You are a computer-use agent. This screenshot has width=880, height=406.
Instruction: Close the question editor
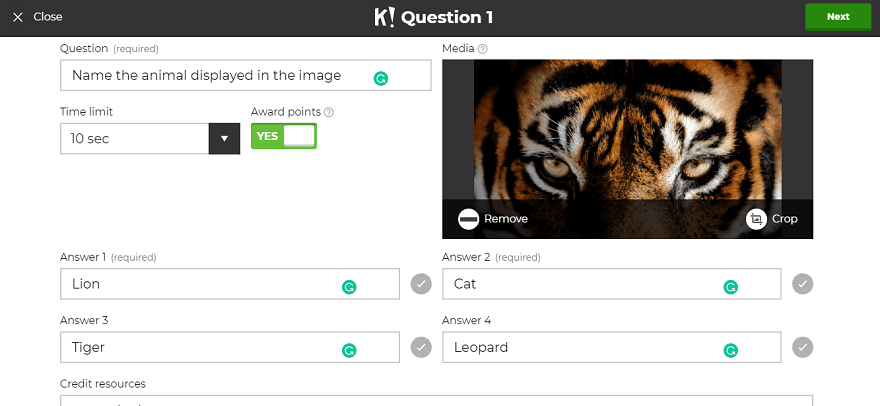[x=37, y=17]
